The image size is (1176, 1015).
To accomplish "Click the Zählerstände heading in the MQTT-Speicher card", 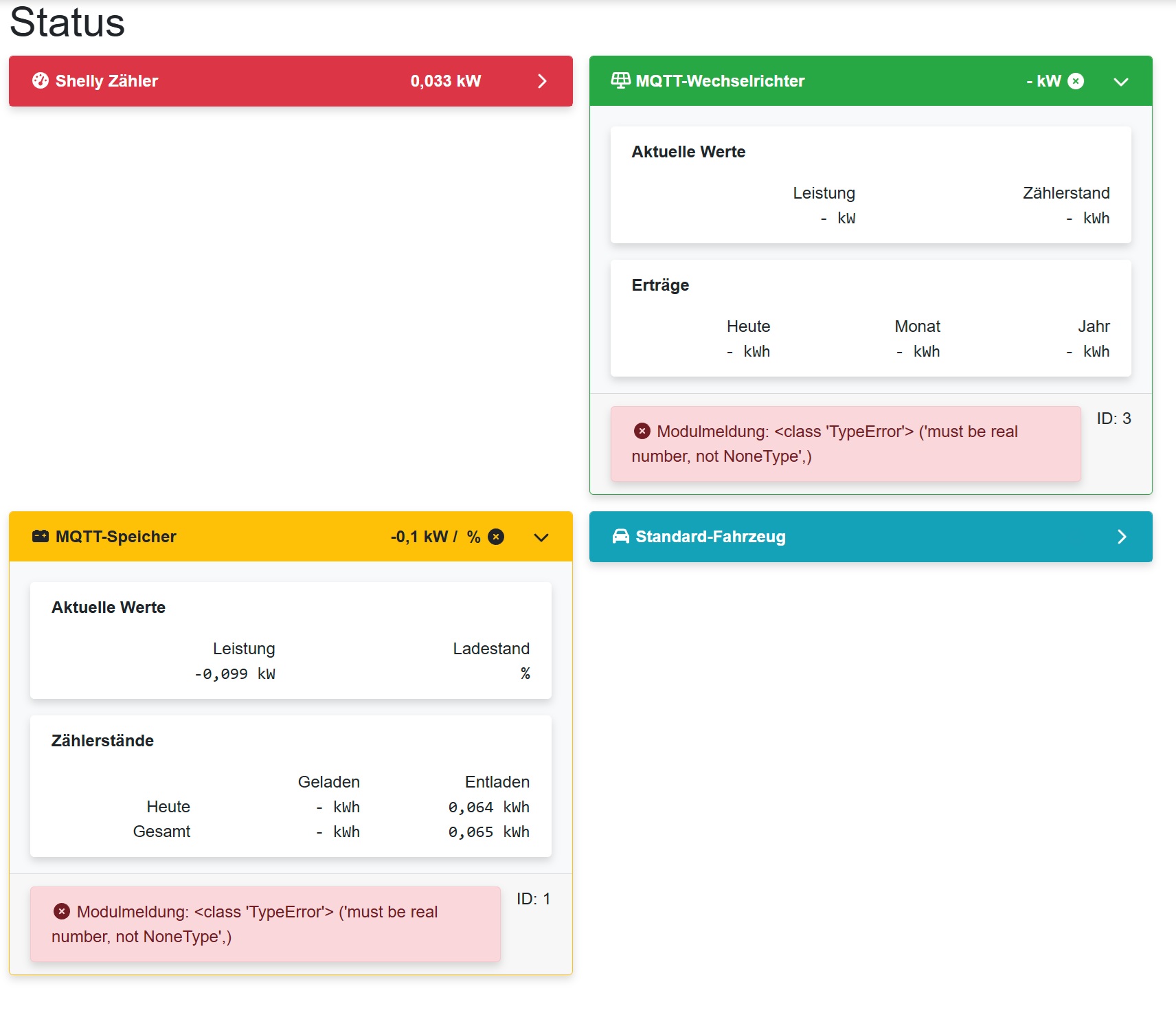I will click(x=102, y=741).
